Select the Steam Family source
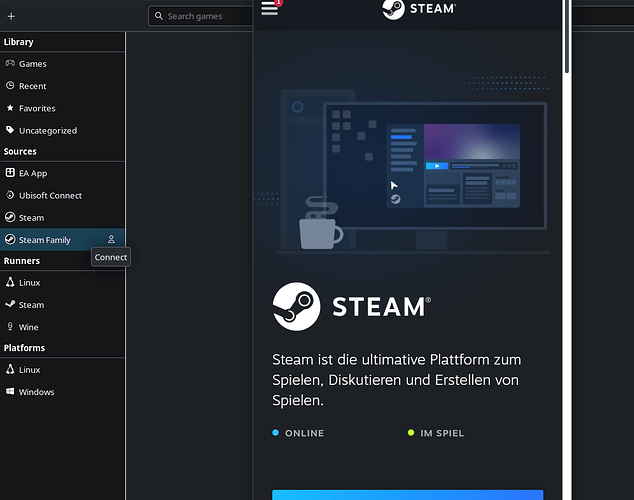634x500 pixels. 62,240
